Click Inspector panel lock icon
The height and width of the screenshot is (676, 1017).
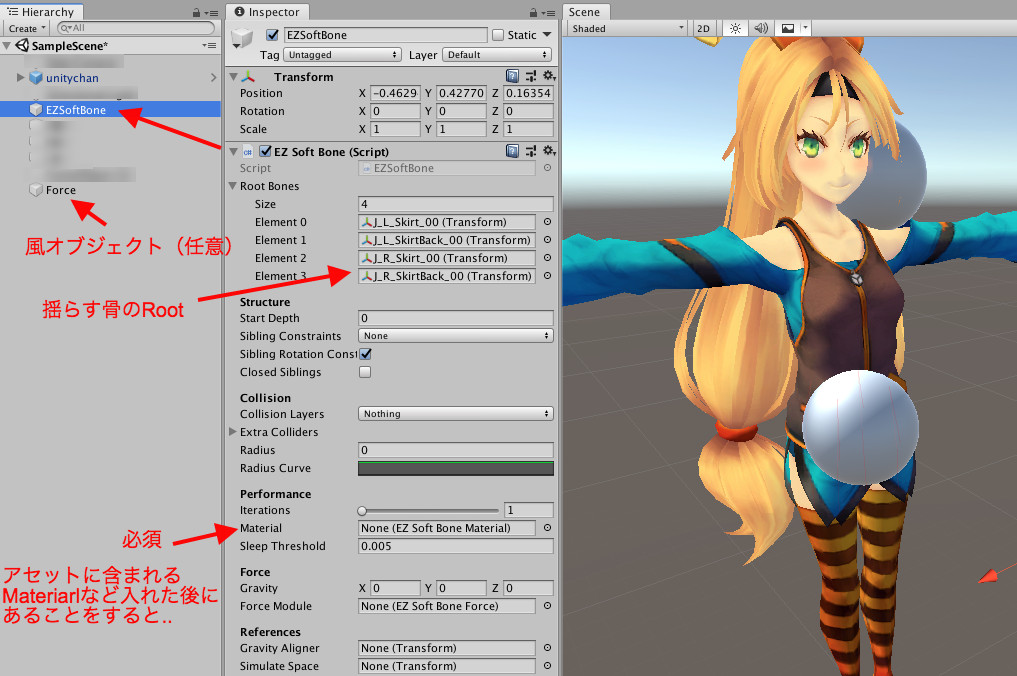pos(533,12)
